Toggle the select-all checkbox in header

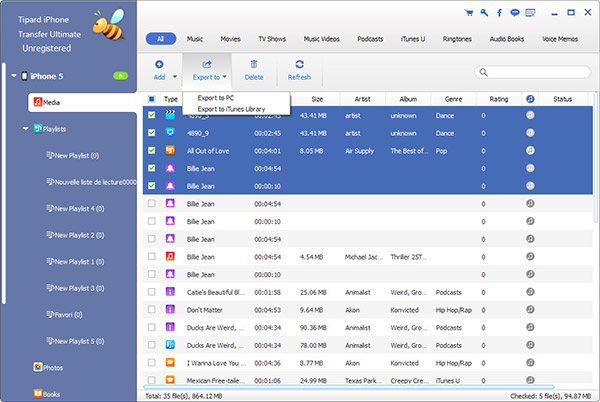tap(152, 99)
